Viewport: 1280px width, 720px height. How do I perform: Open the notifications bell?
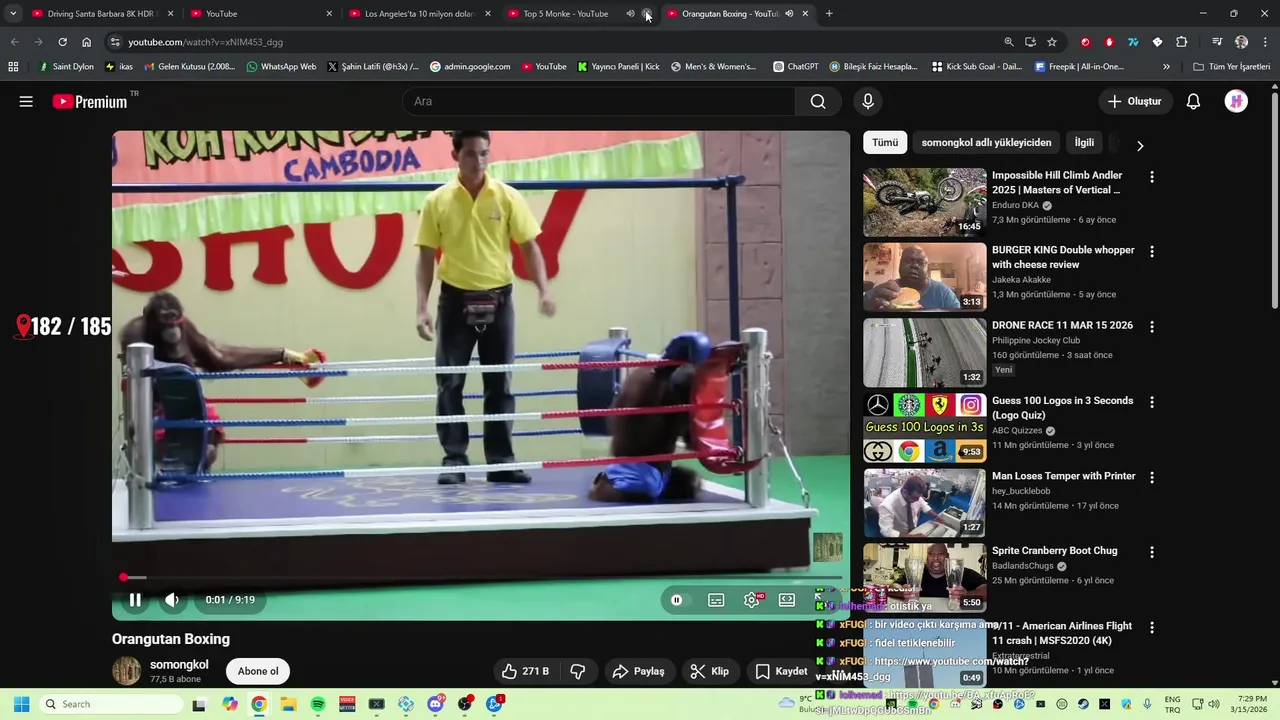(1193, 101)
